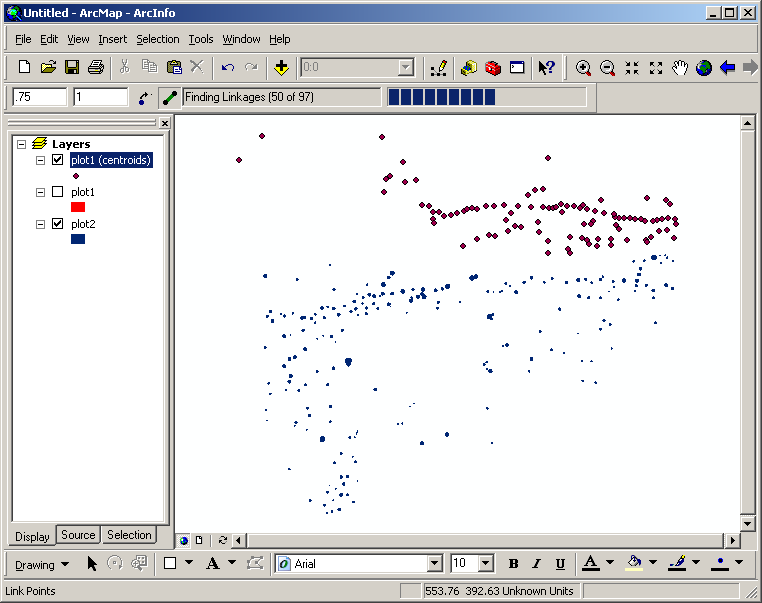
Task: Open the Selection menu
Action: click(x=158, y=39)
